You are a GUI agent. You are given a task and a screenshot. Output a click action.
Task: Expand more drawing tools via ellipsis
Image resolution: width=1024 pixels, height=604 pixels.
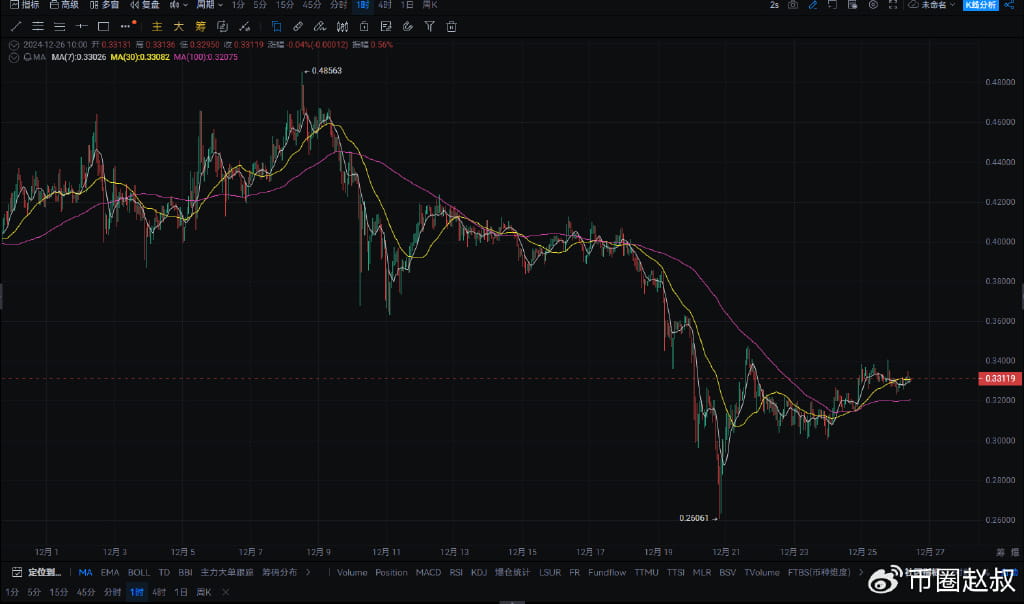click(127, 26)
